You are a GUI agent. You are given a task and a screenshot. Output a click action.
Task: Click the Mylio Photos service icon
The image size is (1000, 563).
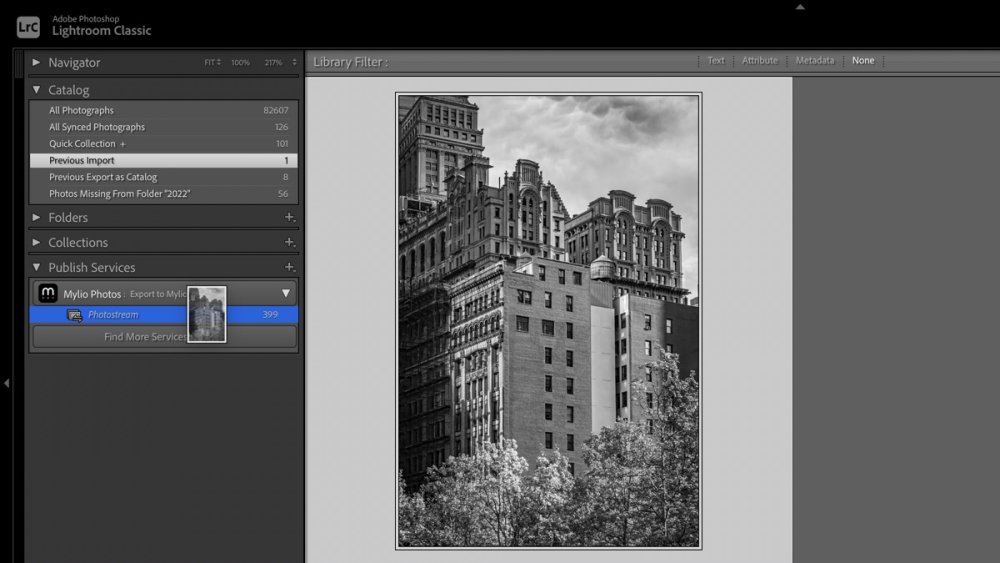click(x=47, y=294)
